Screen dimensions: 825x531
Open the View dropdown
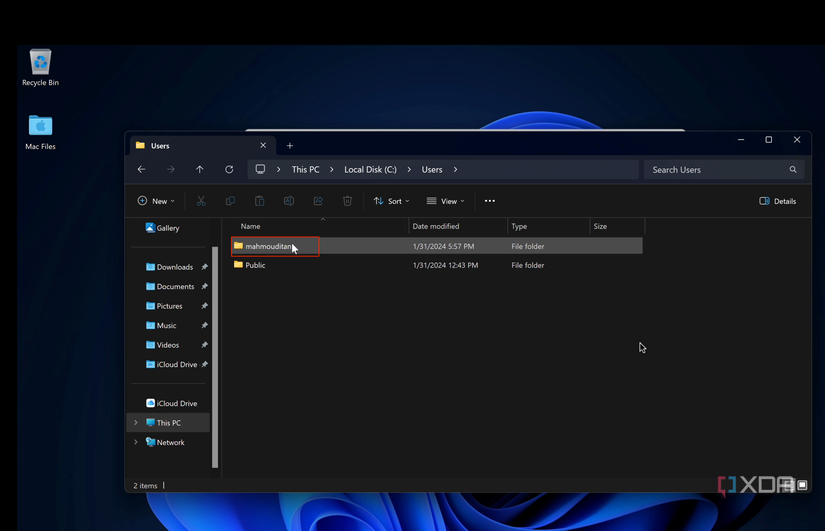(446, 201)
